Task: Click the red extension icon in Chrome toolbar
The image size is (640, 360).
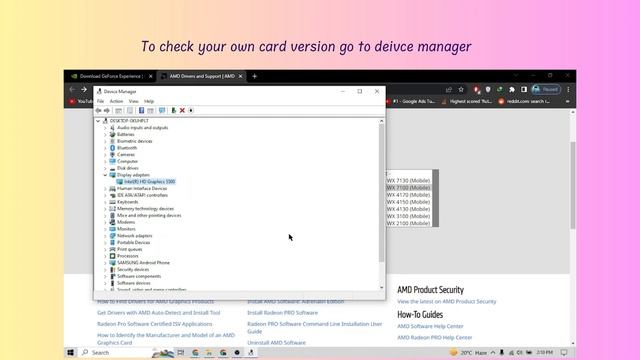Action: pyautogui.click(x=476, y=89)
